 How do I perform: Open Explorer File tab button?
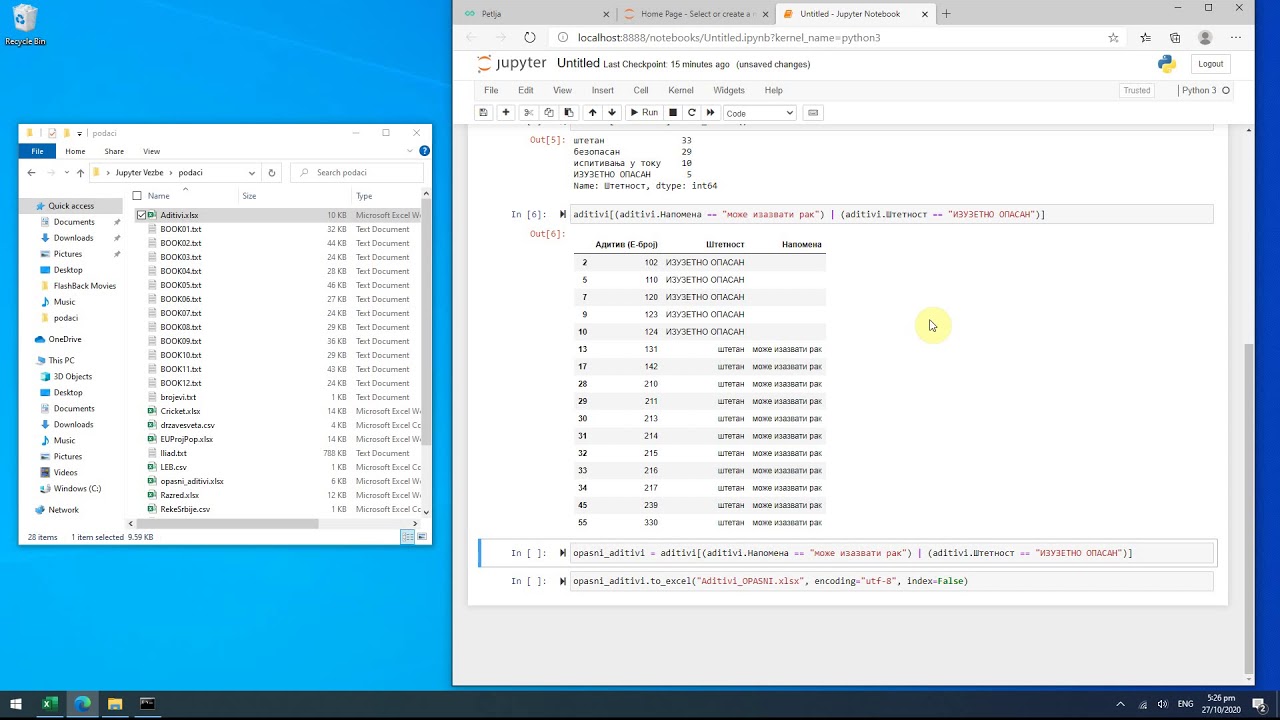coord(37,151)
